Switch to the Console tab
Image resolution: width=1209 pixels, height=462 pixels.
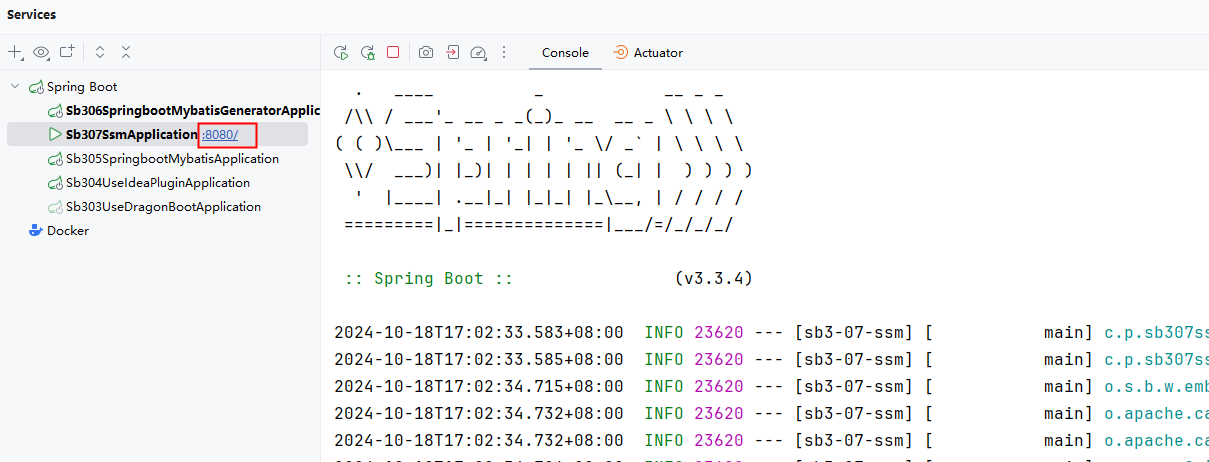pyautogui.click(x=565, y=53)
